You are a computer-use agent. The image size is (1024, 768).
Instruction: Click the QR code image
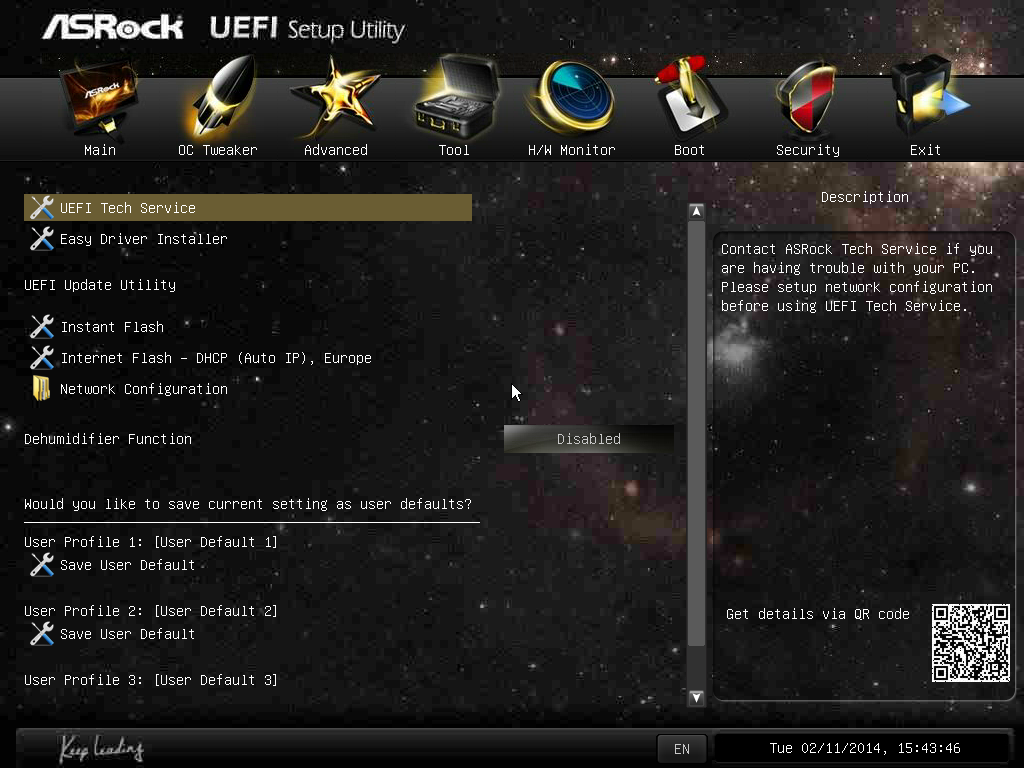970,643
